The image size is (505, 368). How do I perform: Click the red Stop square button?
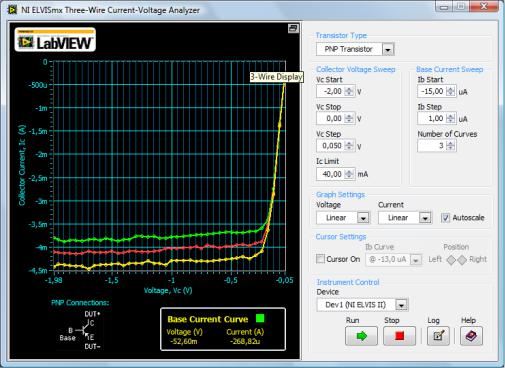click(x=399, y=336)
